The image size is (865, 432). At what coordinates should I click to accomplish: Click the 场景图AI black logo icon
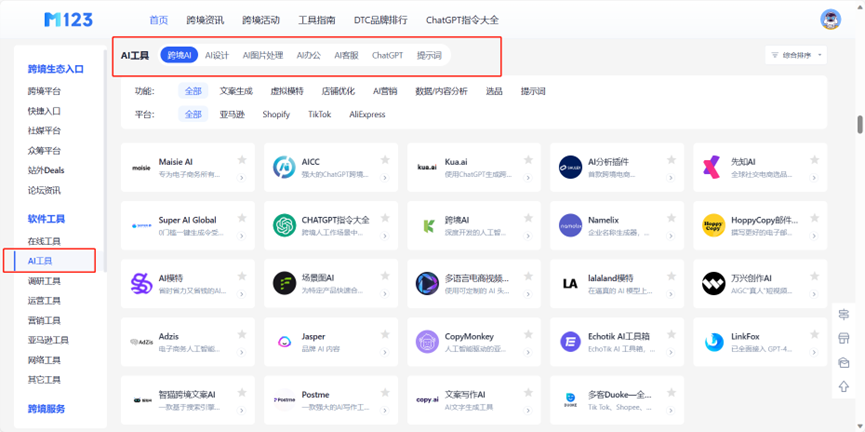tap(284, 284)
